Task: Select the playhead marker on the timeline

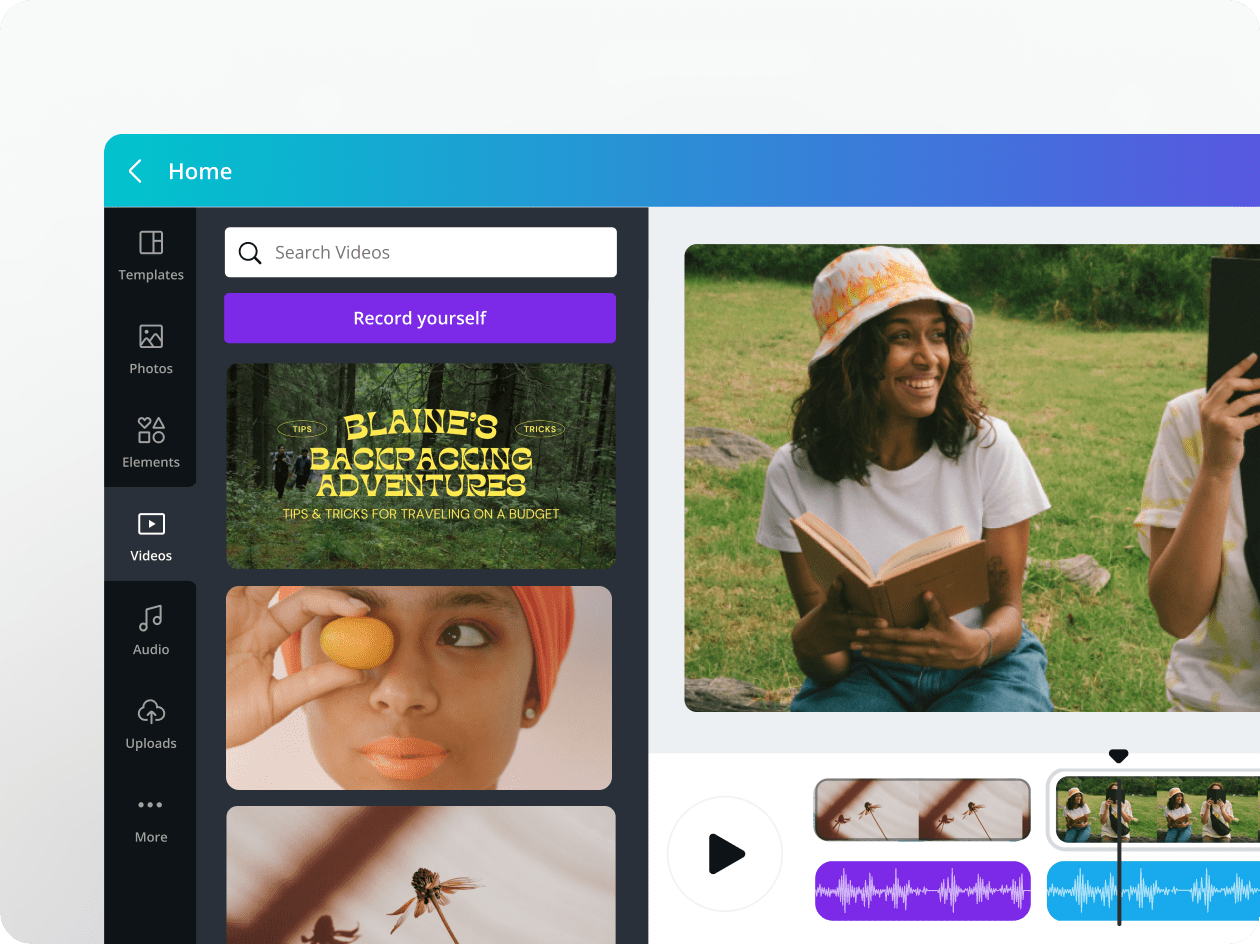Action: 1118,756
